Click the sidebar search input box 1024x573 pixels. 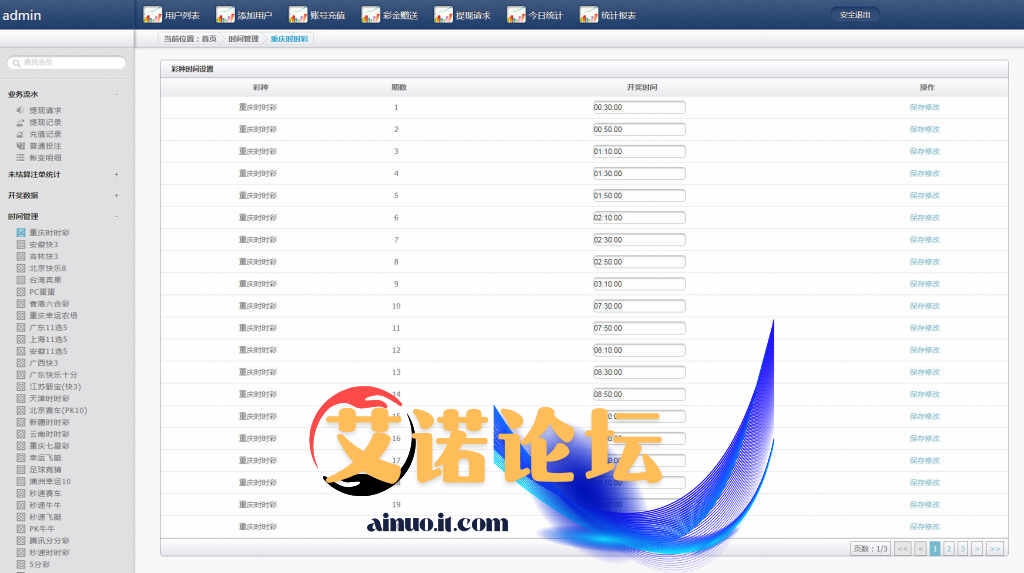tap(67, 63)
